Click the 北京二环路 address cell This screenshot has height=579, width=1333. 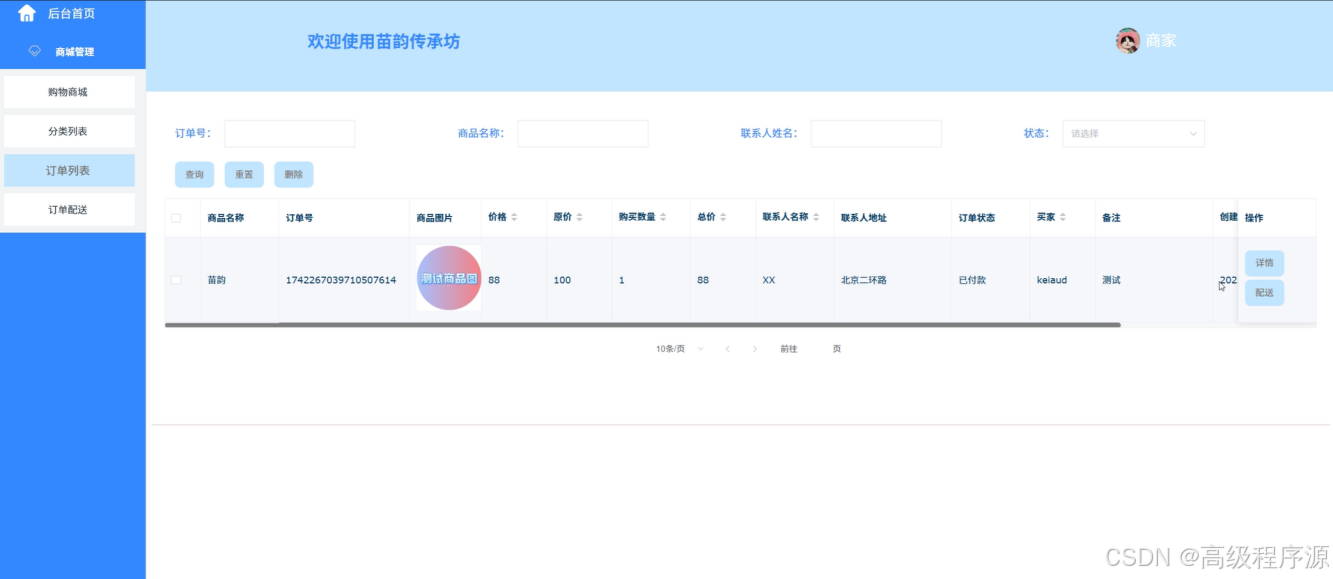pos(864,280)
